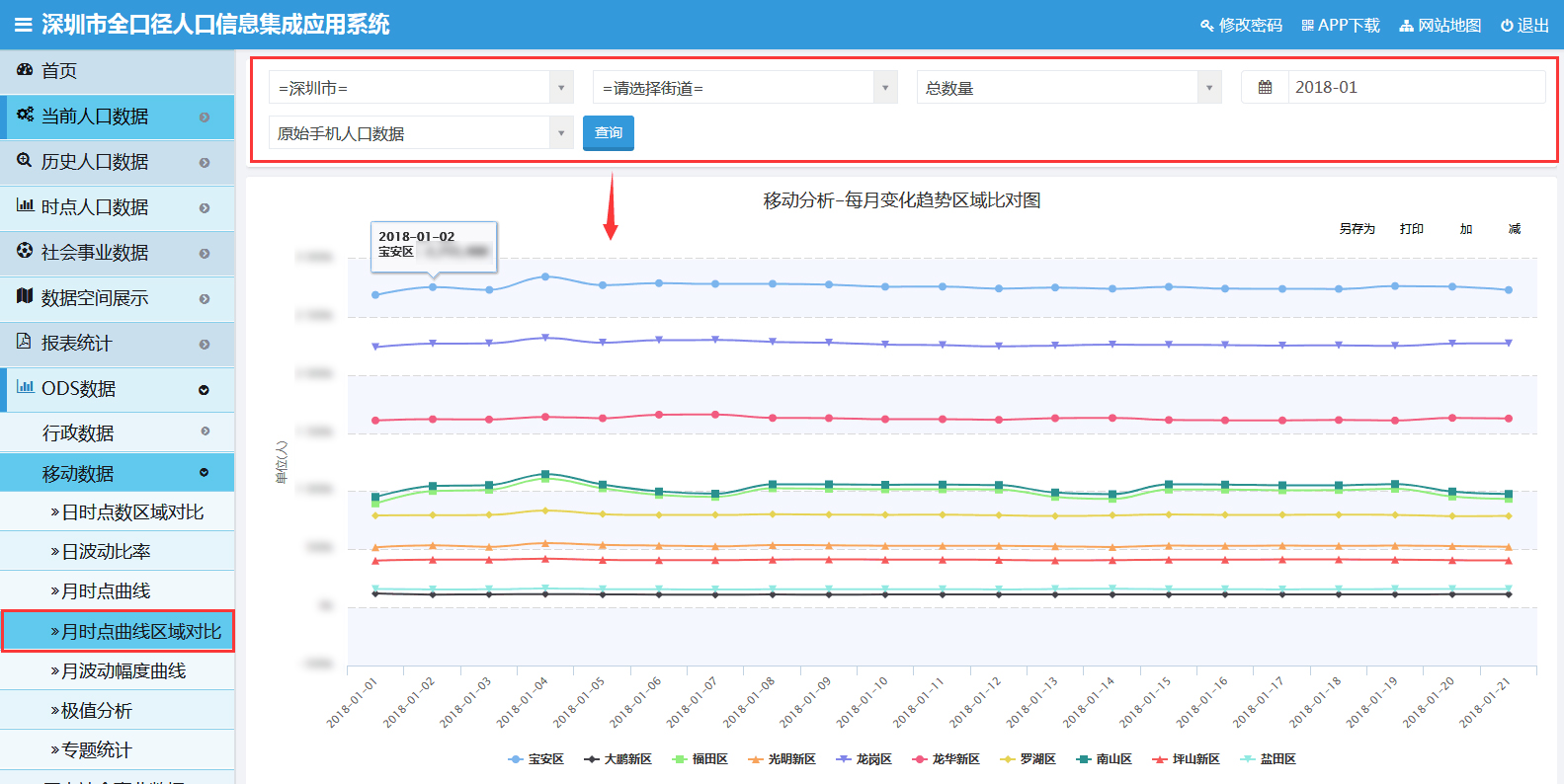Viewport: 1564px width, 784px height.
Task: Open 极值分析 menu item
Action: pos(118,710)
